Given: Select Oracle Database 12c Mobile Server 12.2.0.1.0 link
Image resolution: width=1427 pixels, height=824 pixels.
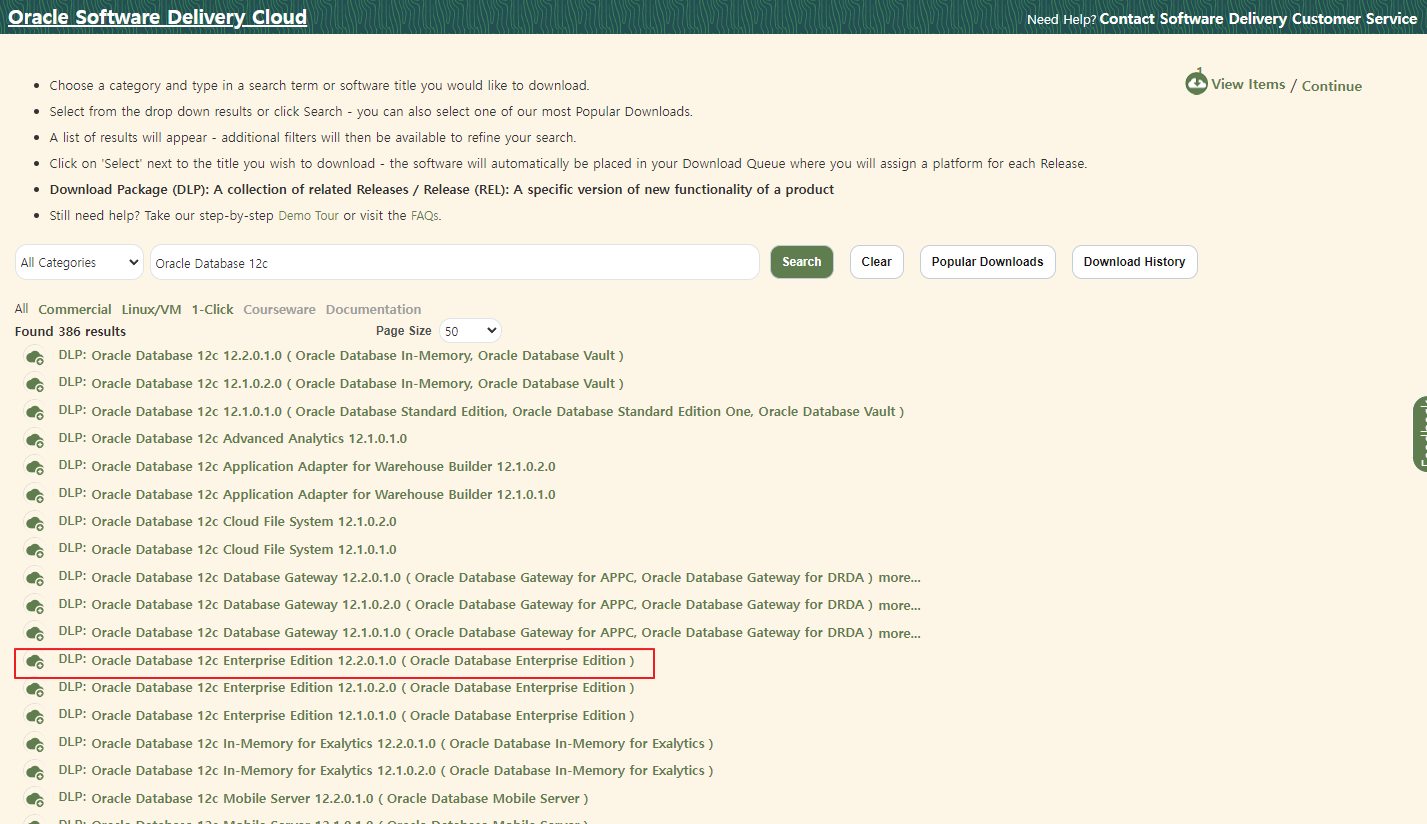Looking at the screenshot, I should click(x=340, y=798).
